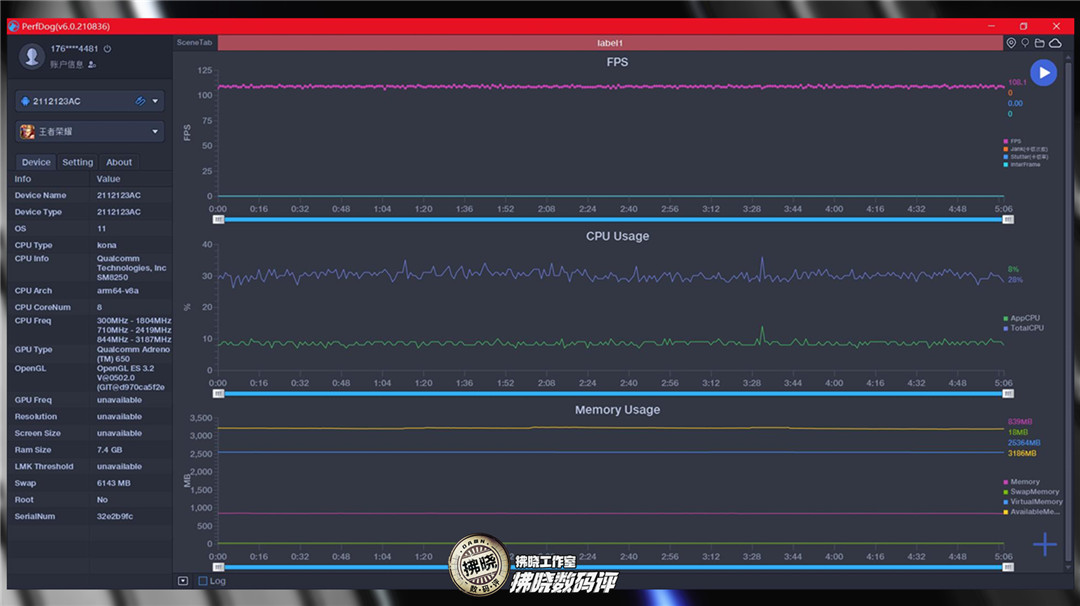Image resolution: width=1080 pixels, height=606 pixels.
Task: Click the 王者荣耀 game app icon
Action: 28,132
